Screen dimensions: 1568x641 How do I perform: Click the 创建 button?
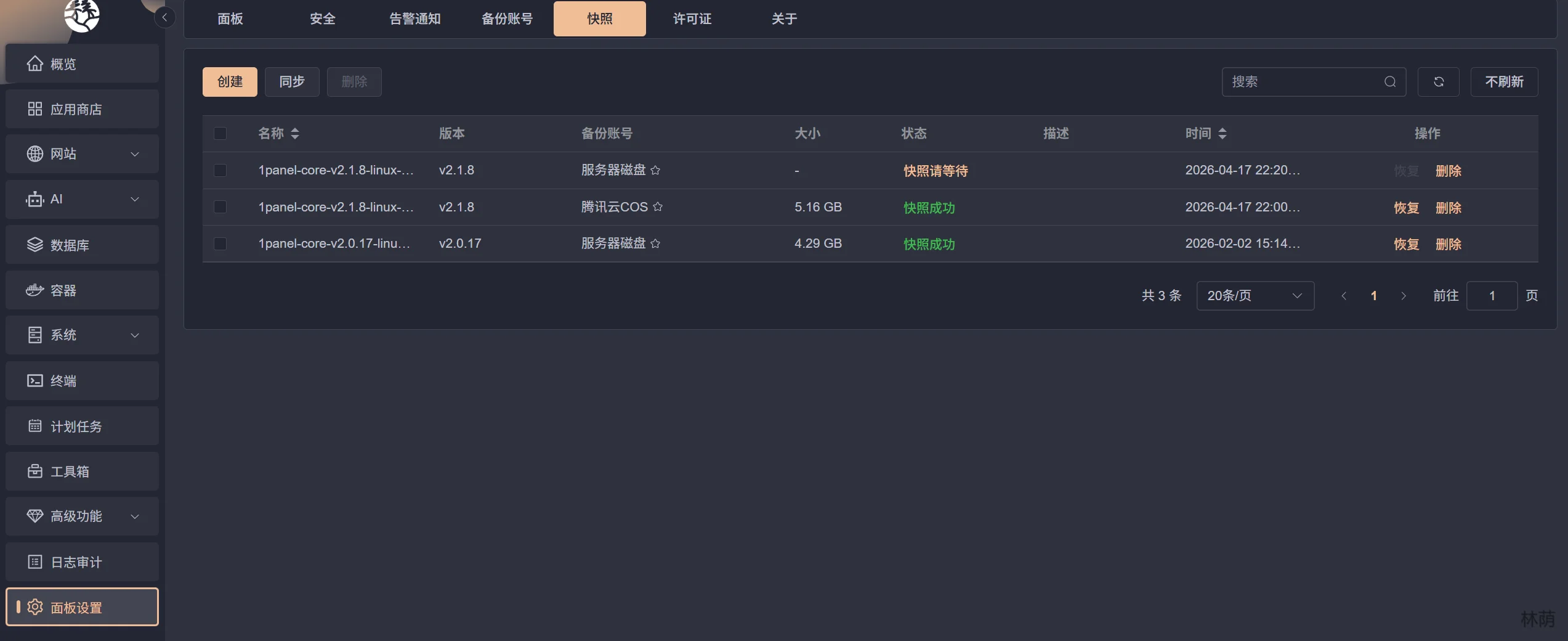coord(230,82)
